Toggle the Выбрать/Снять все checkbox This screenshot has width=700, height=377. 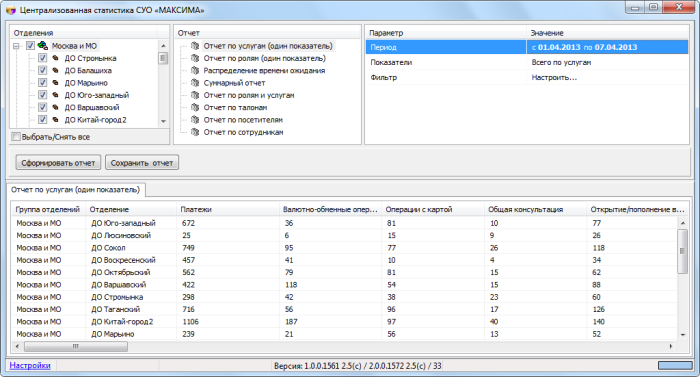pos(16,137)
